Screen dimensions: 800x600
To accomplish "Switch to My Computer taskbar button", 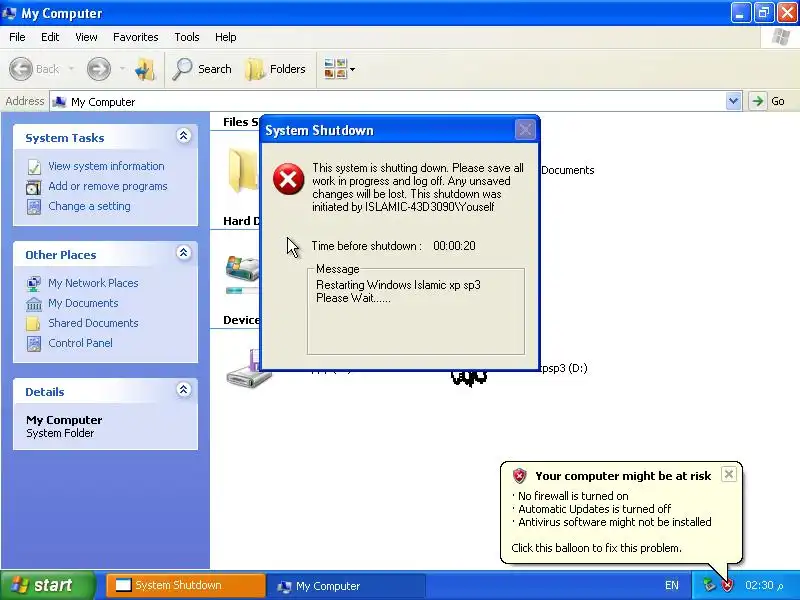I will pos(346,585).
